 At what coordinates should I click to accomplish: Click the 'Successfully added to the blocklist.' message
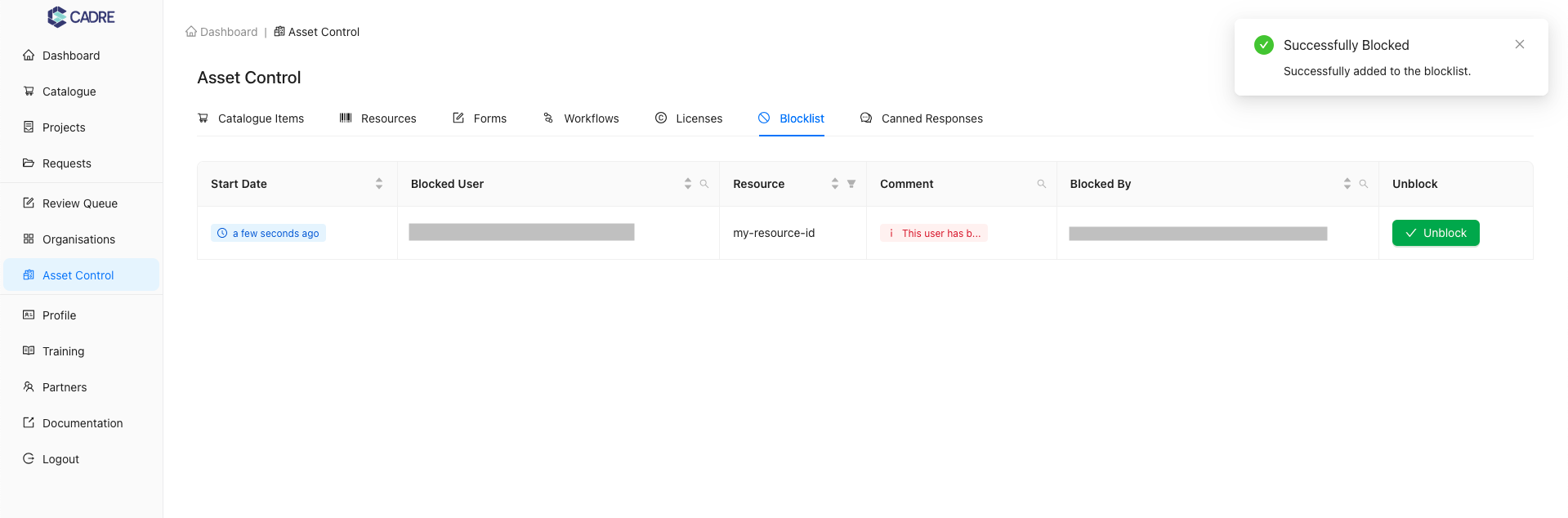tap(1377, 71)
